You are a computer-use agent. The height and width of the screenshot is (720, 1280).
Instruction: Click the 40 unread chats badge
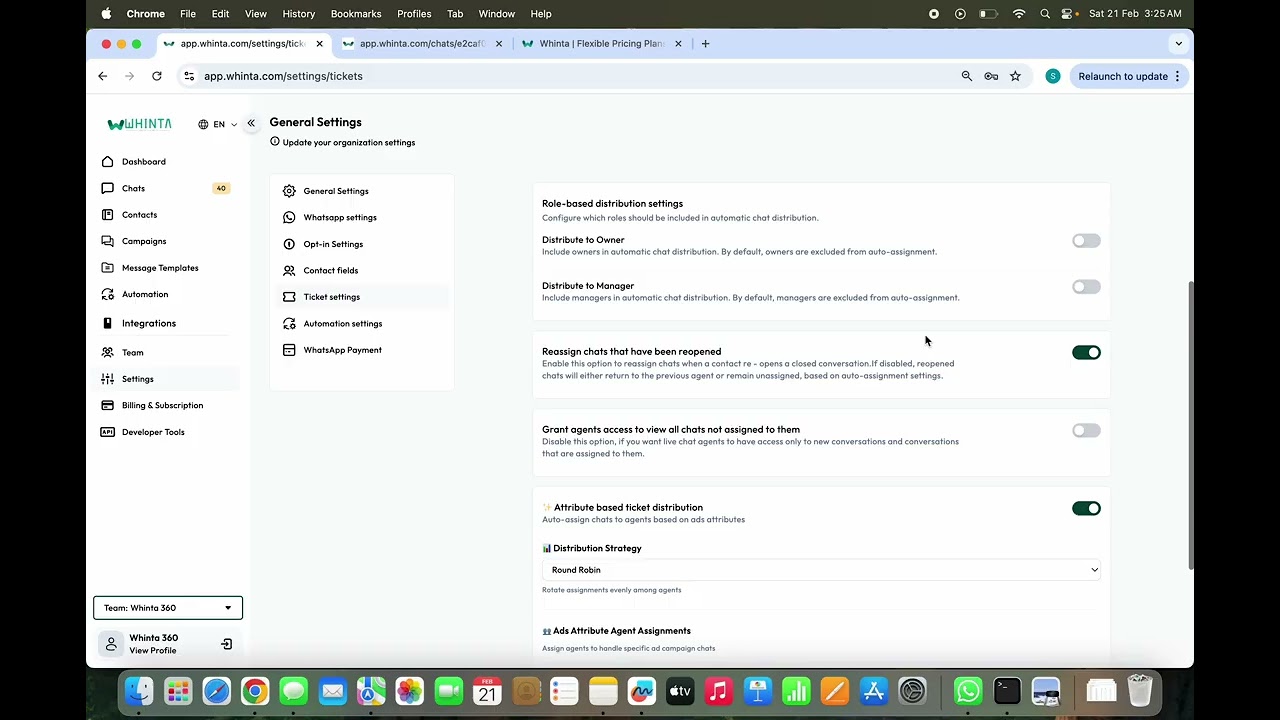click(221, 188)
